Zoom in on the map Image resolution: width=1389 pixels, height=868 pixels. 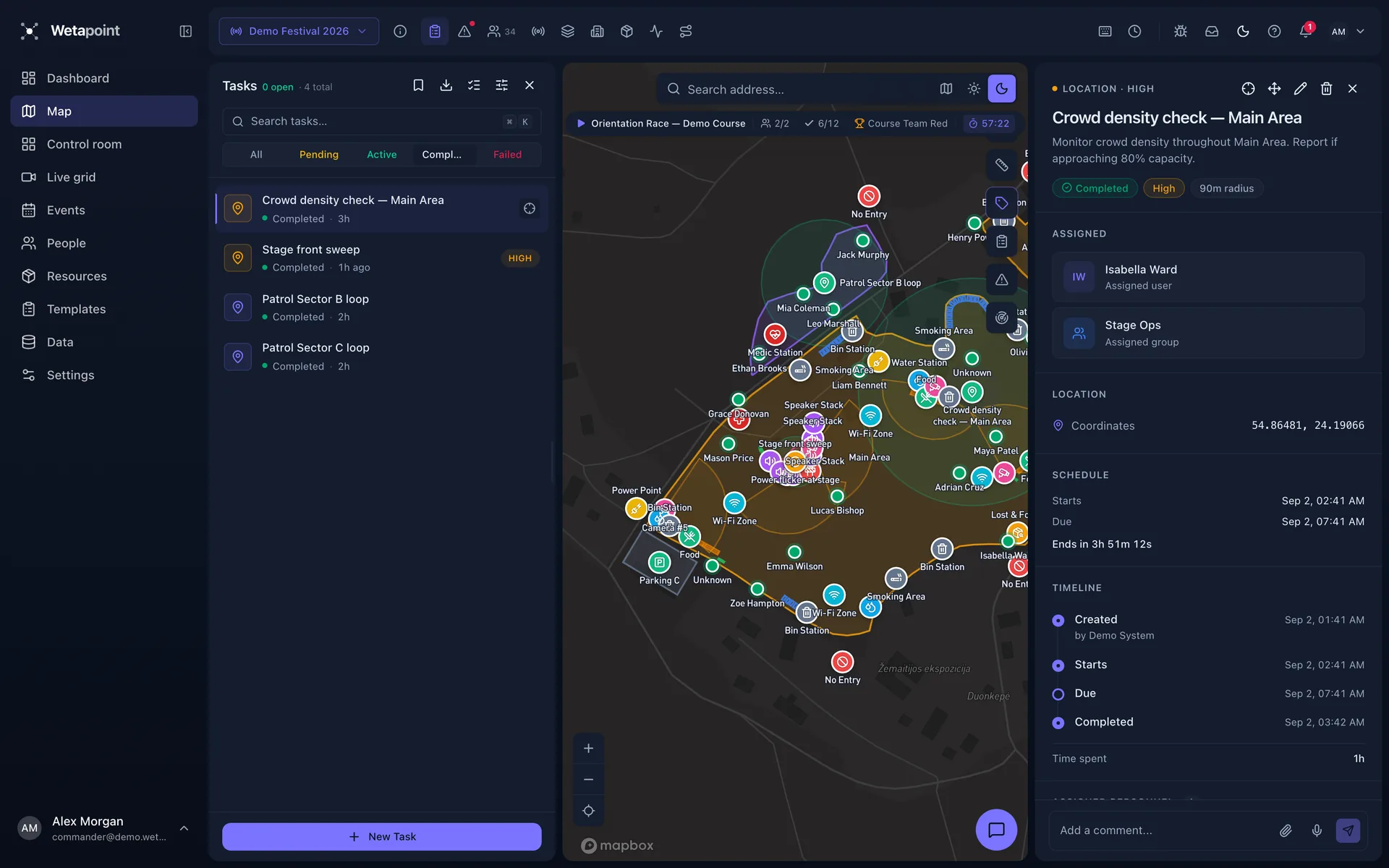588,749
